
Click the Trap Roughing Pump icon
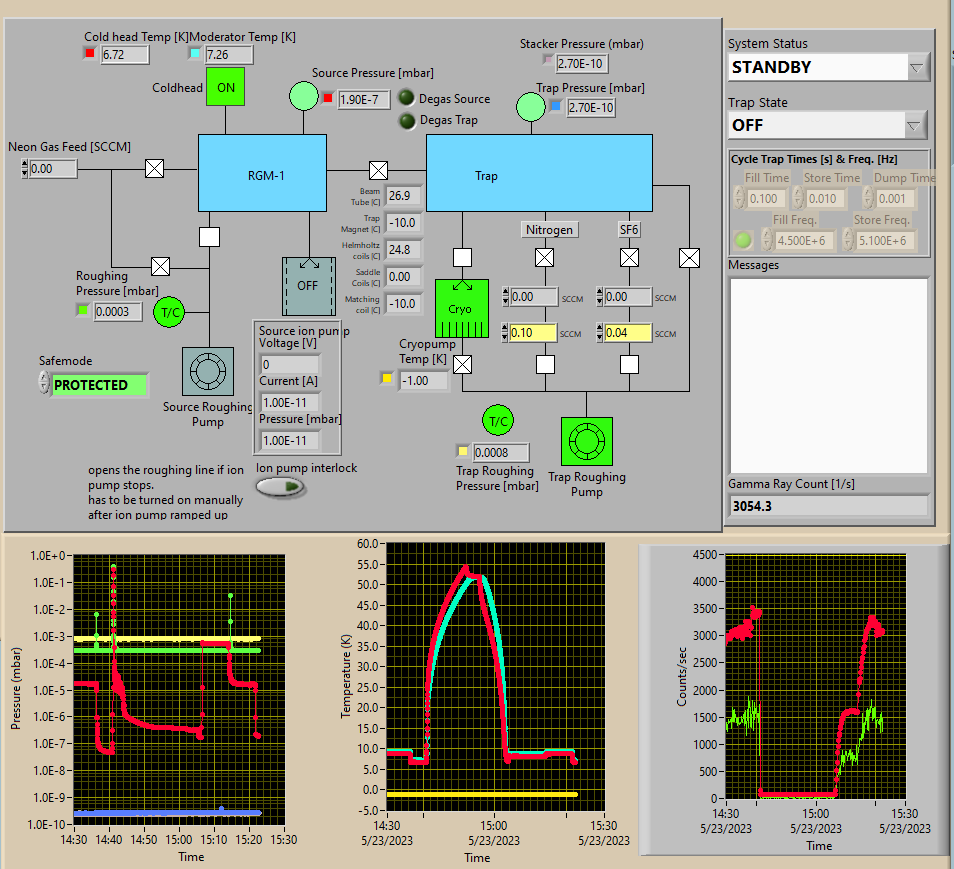tap(586, 441)
